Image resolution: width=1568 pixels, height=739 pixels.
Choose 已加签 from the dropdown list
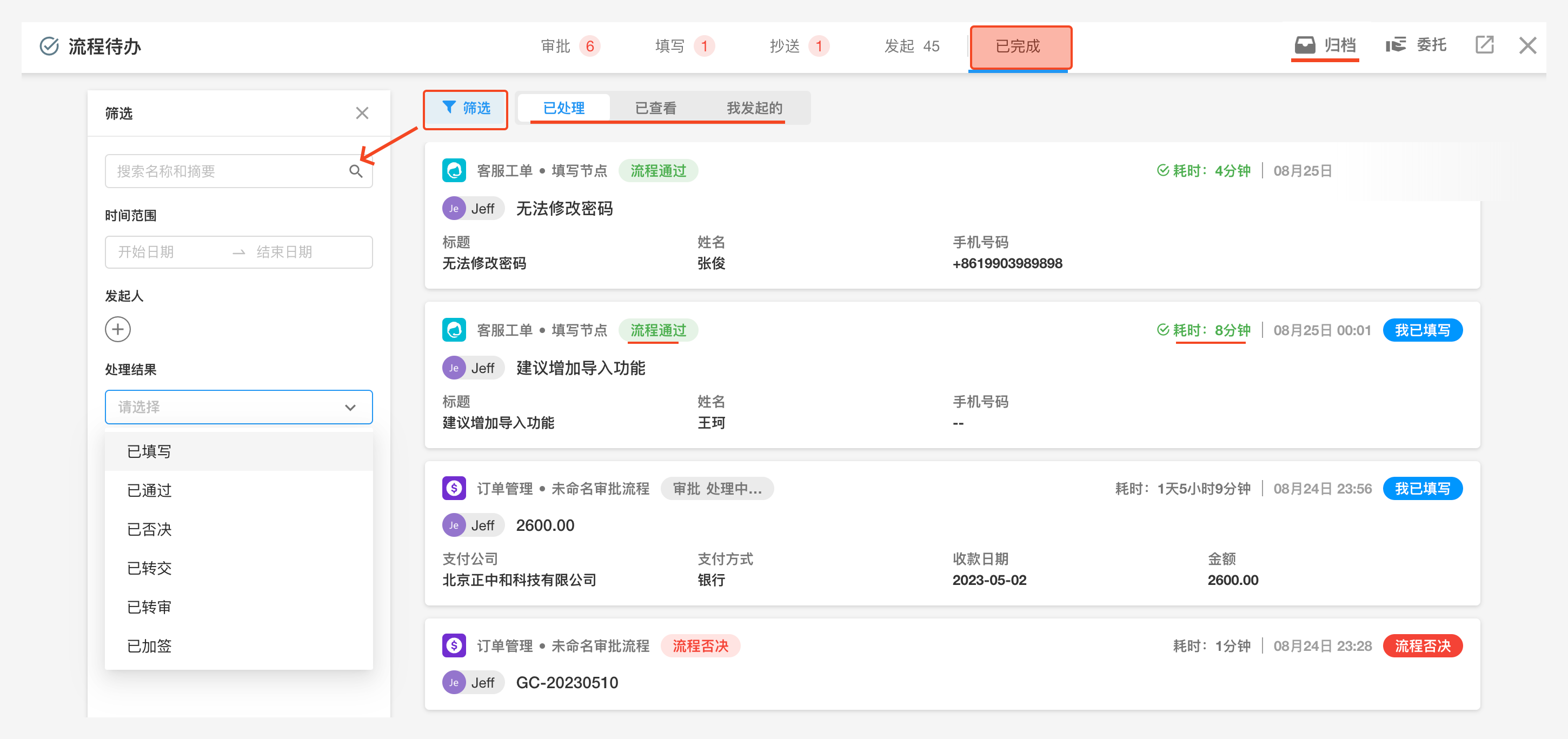click(238, 646)
